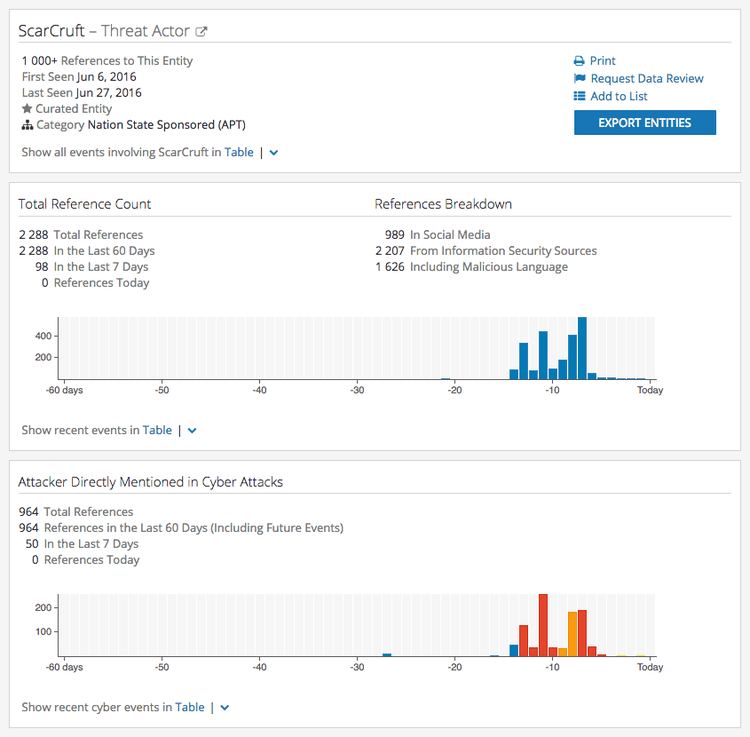The height and width of the screenshot is (737, 750).
Task: Click small blue bar near -27 days in attacks chart
Action: point(387,655)
